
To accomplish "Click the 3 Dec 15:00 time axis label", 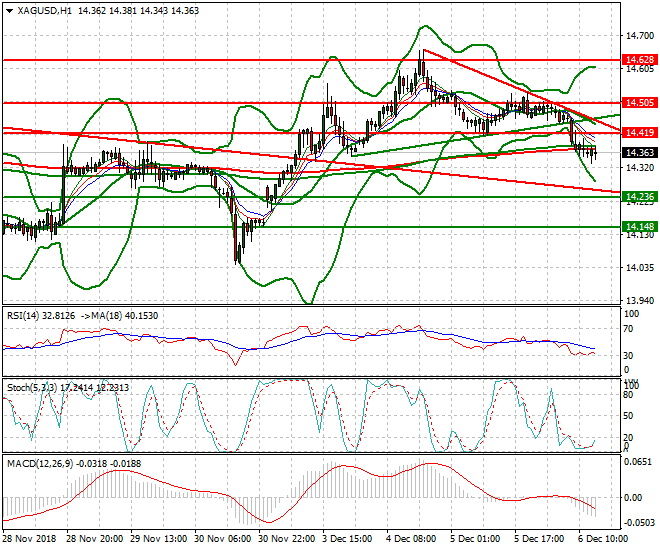I will coord(347,539).
